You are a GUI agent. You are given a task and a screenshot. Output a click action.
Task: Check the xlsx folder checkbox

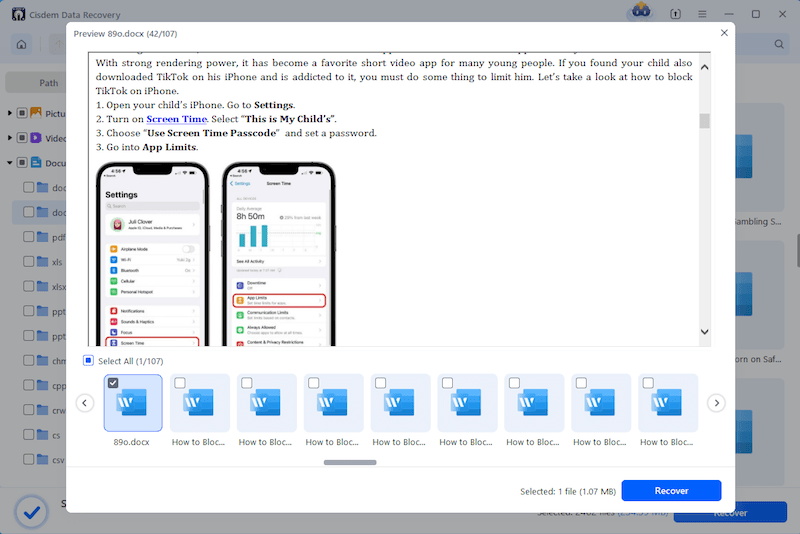pos(29,286)
